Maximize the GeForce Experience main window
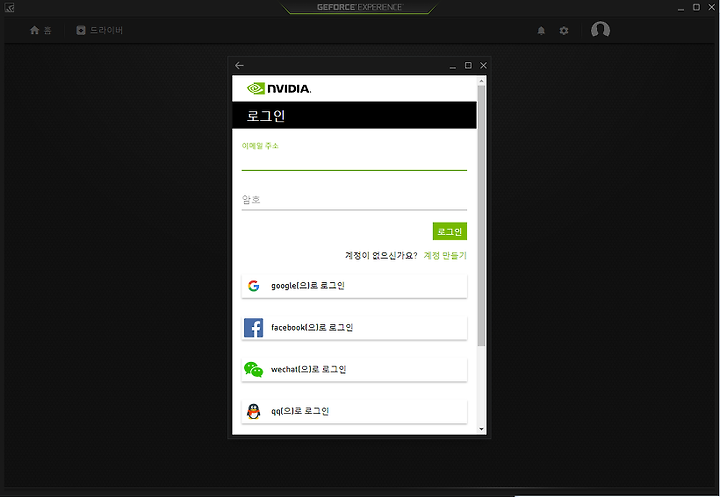 pyautogui.click(x=697, y=7)
